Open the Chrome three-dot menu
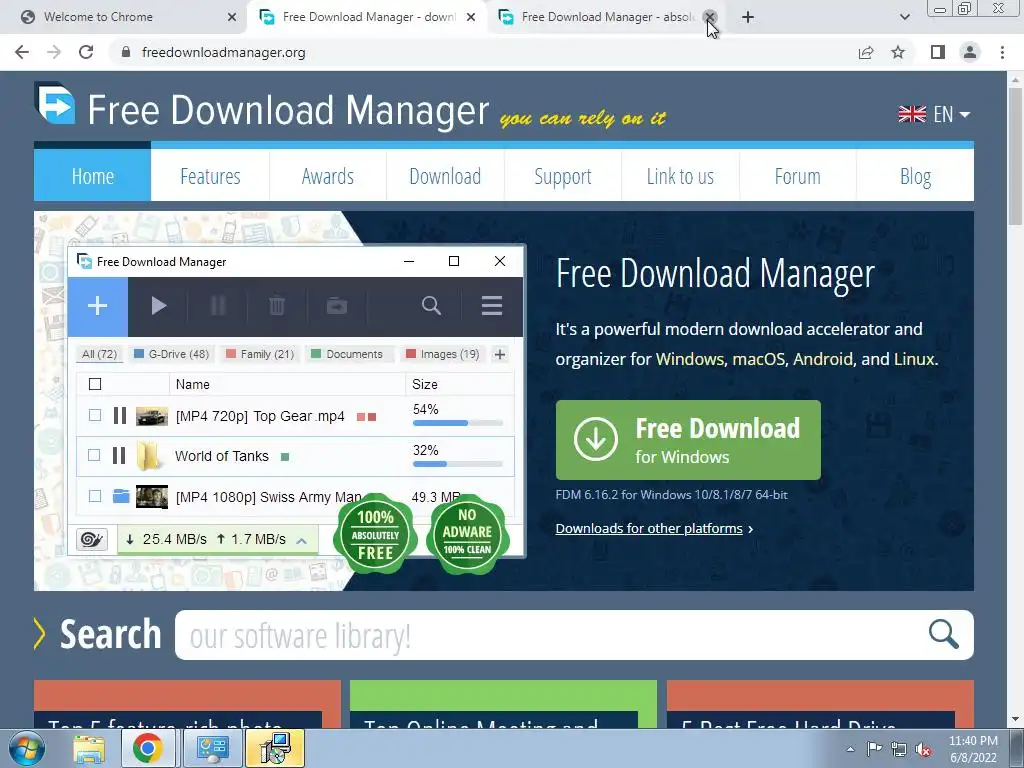The width and height of the screenshot is (1024, 768). click(1002, 52)
